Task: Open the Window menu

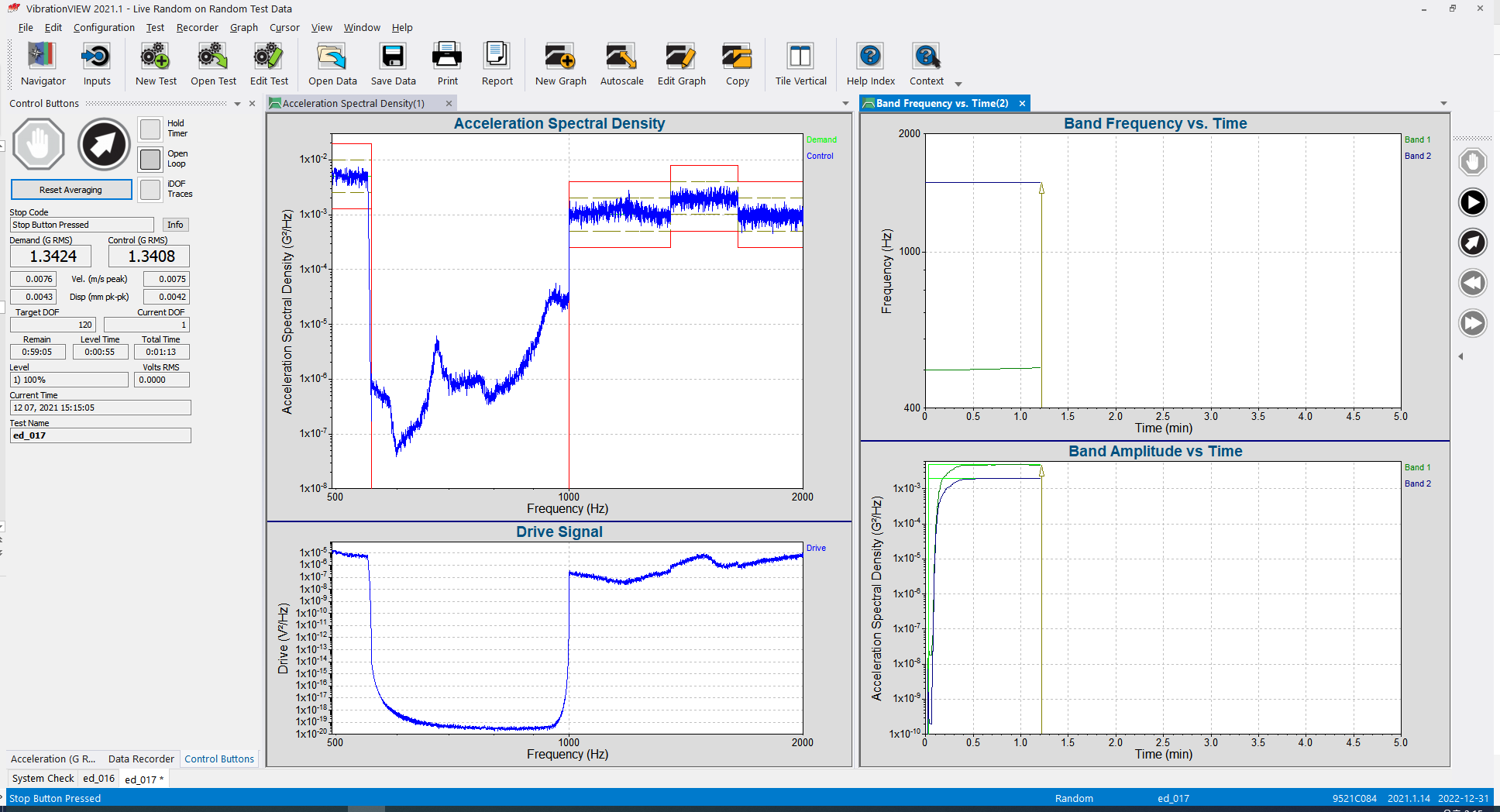Action: point(362,28)
